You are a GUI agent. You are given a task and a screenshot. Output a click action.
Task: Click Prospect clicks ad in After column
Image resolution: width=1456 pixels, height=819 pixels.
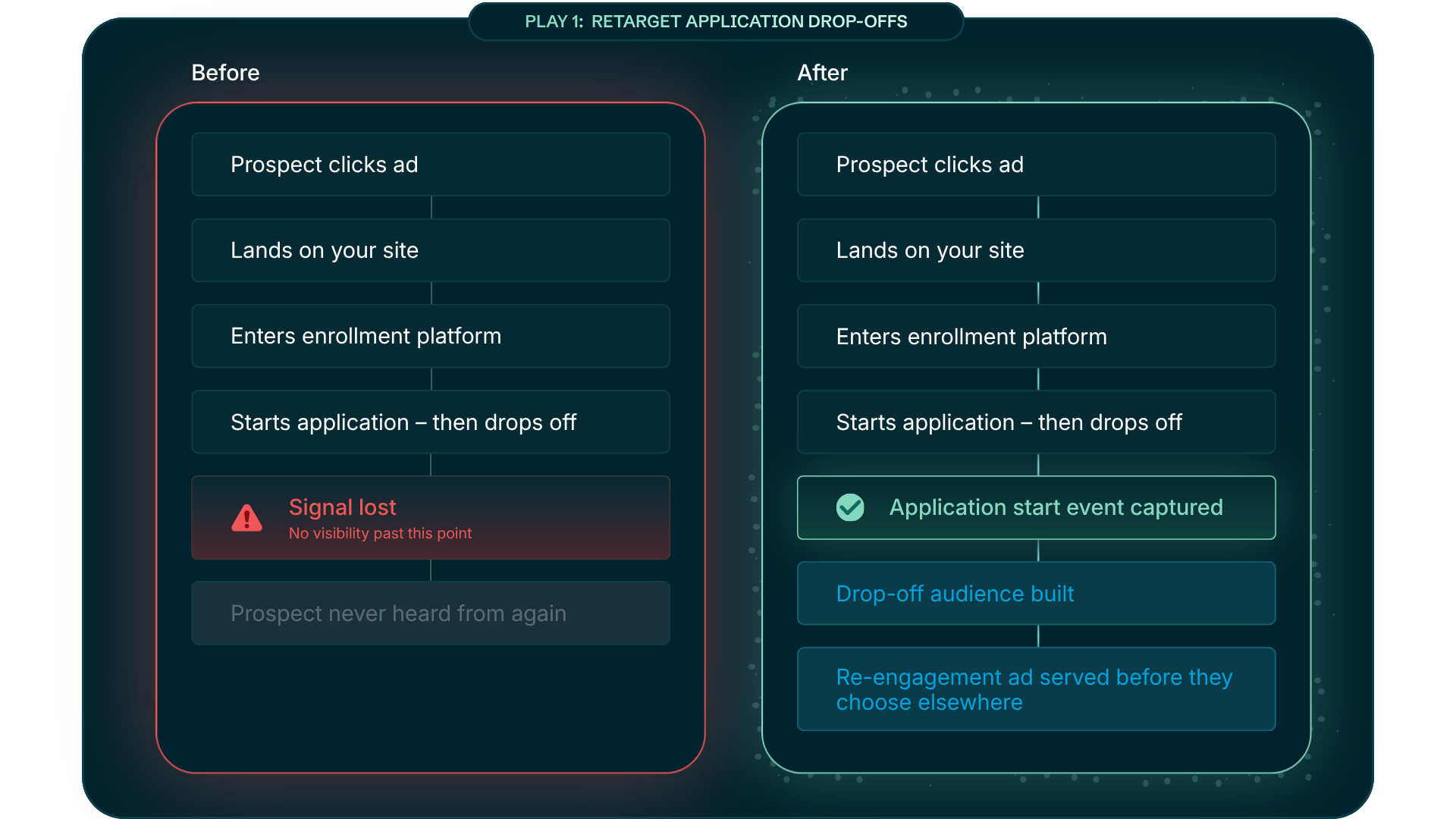pos(1036,165)
